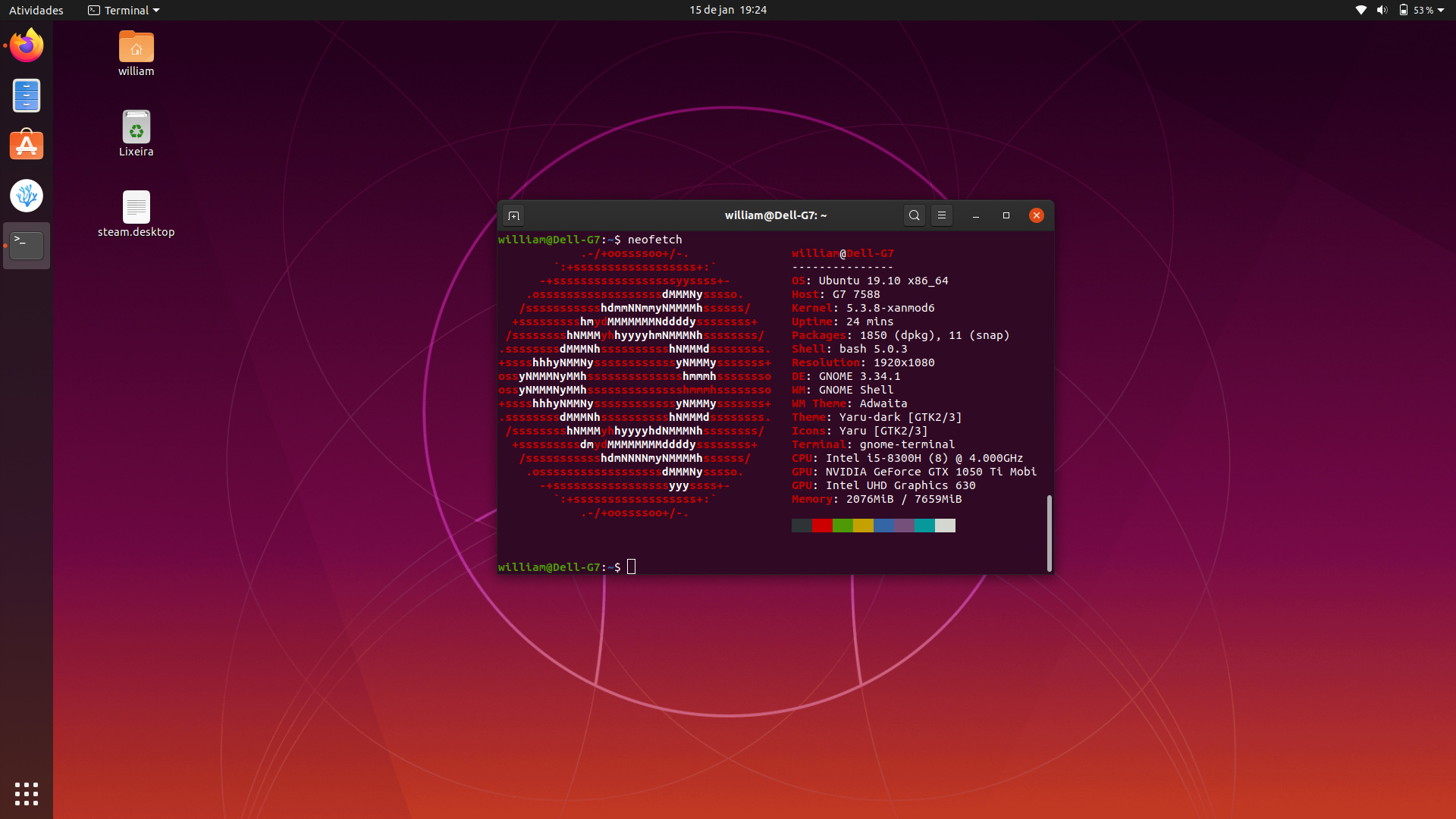Open the Files manager dock icon
Screen dimensions: 1456x819
(x=27, y=96)
